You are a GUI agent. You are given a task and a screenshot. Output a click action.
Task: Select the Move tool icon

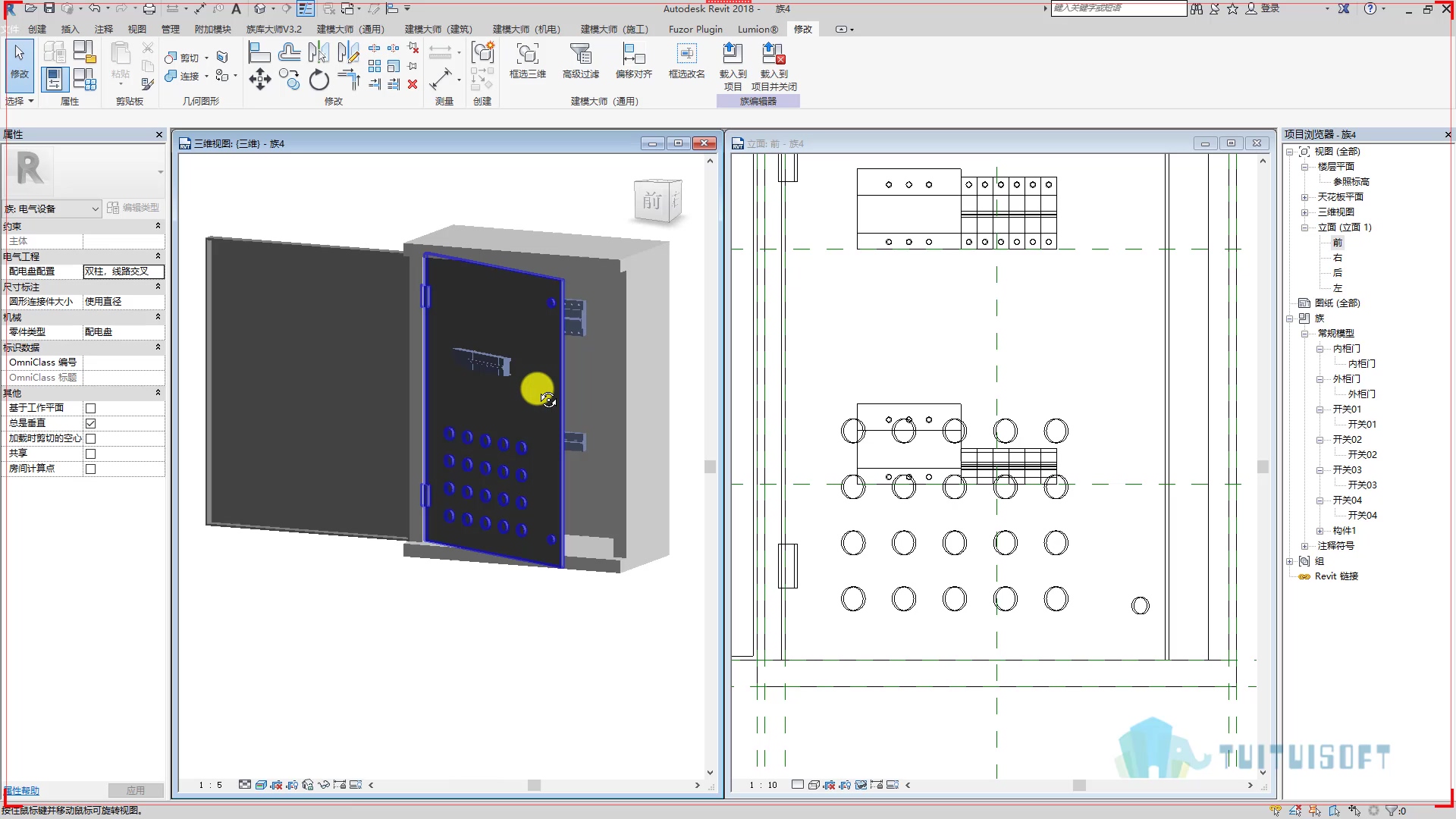[x=259, y=79]
